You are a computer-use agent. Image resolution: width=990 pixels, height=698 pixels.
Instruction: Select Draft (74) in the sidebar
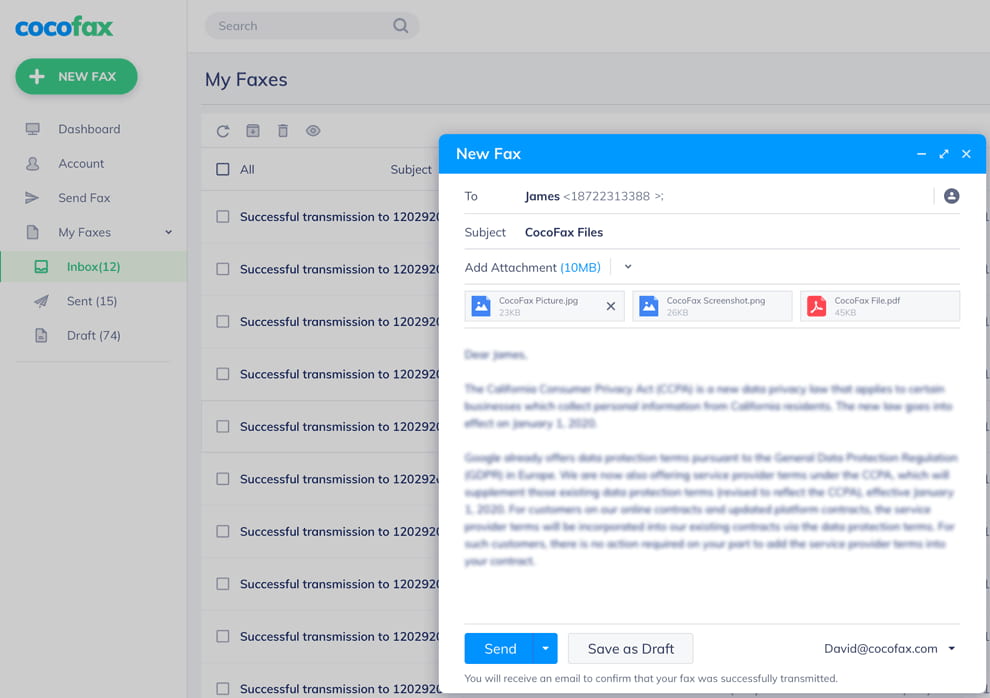(x=93, y=335)
